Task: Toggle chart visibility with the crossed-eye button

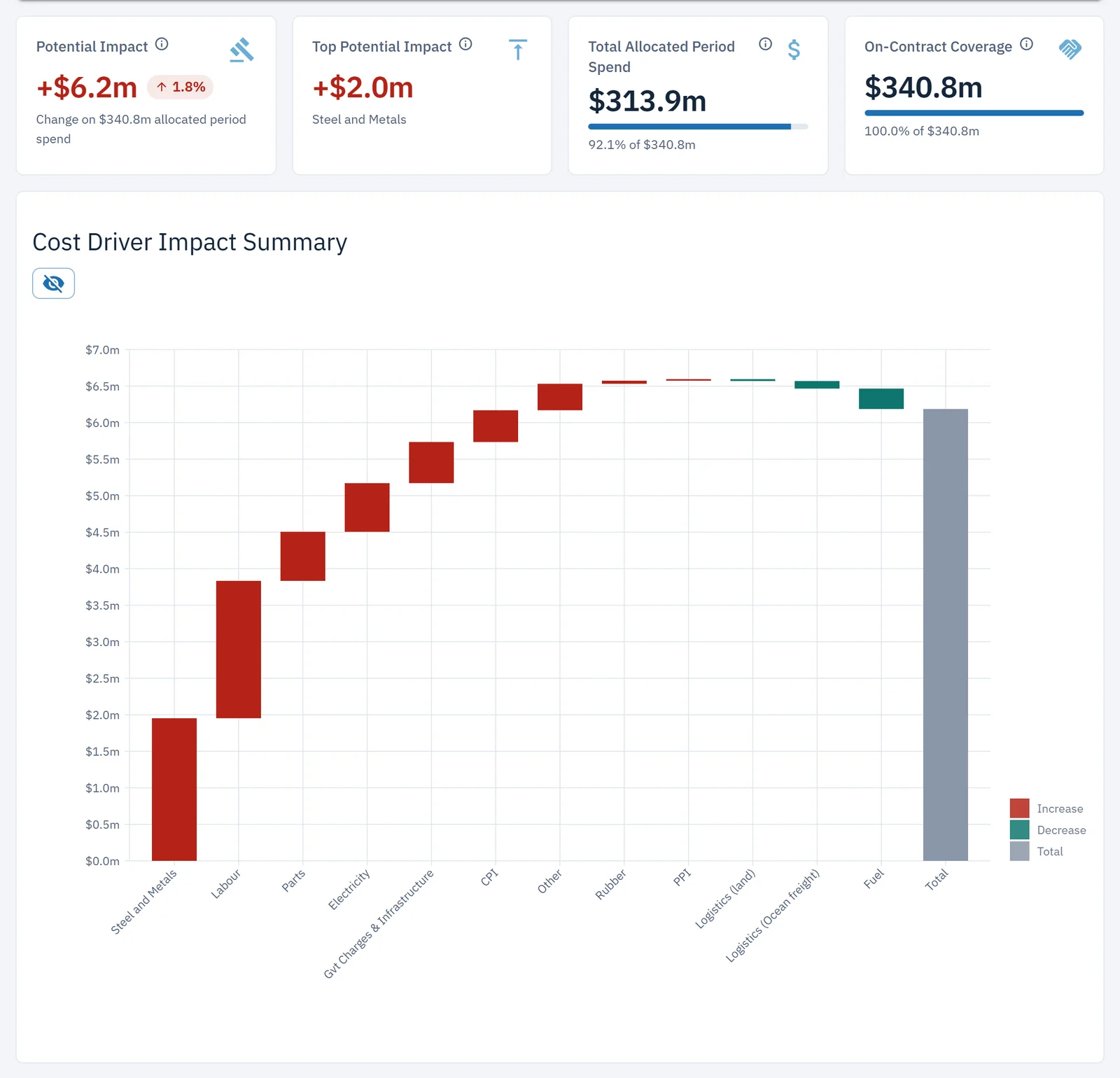Action: click(53, 283)
